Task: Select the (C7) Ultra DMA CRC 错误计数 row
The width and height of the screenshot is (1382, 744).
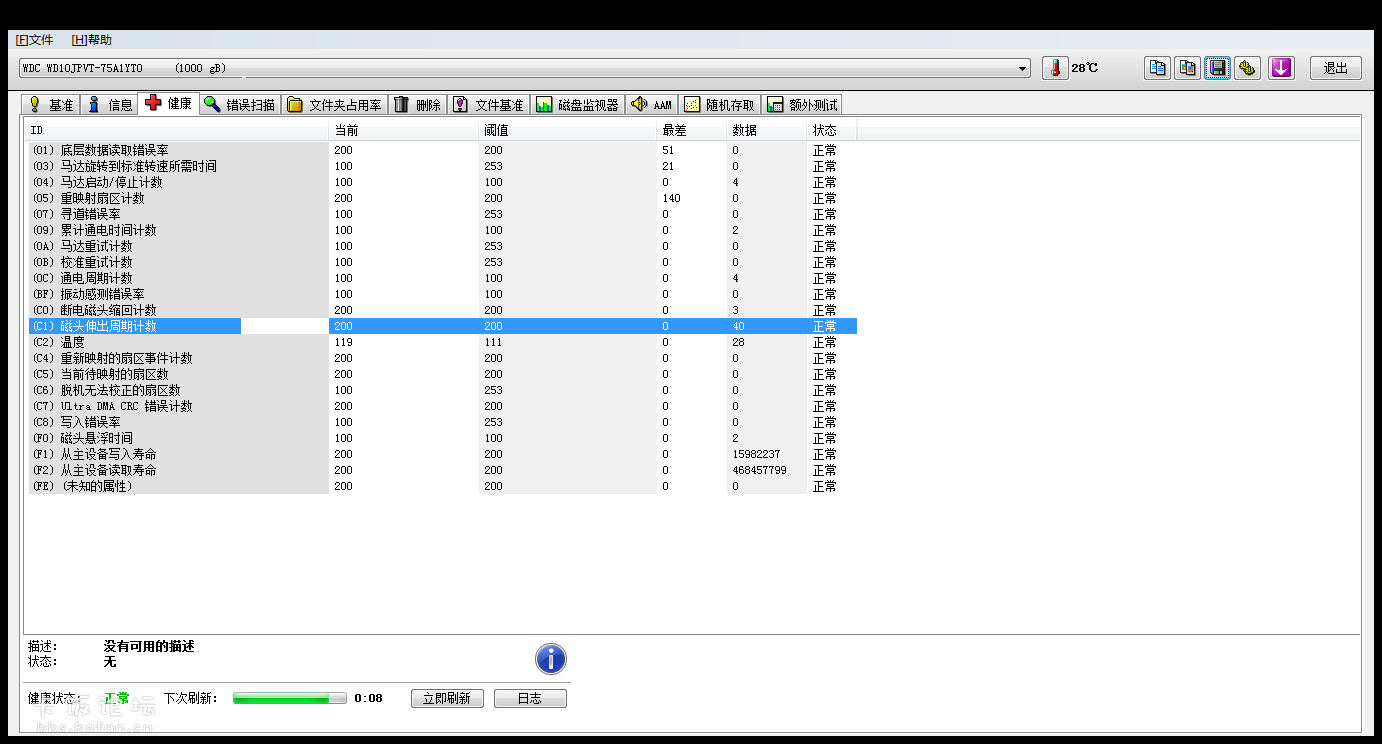Action: (x=442, y=406)
